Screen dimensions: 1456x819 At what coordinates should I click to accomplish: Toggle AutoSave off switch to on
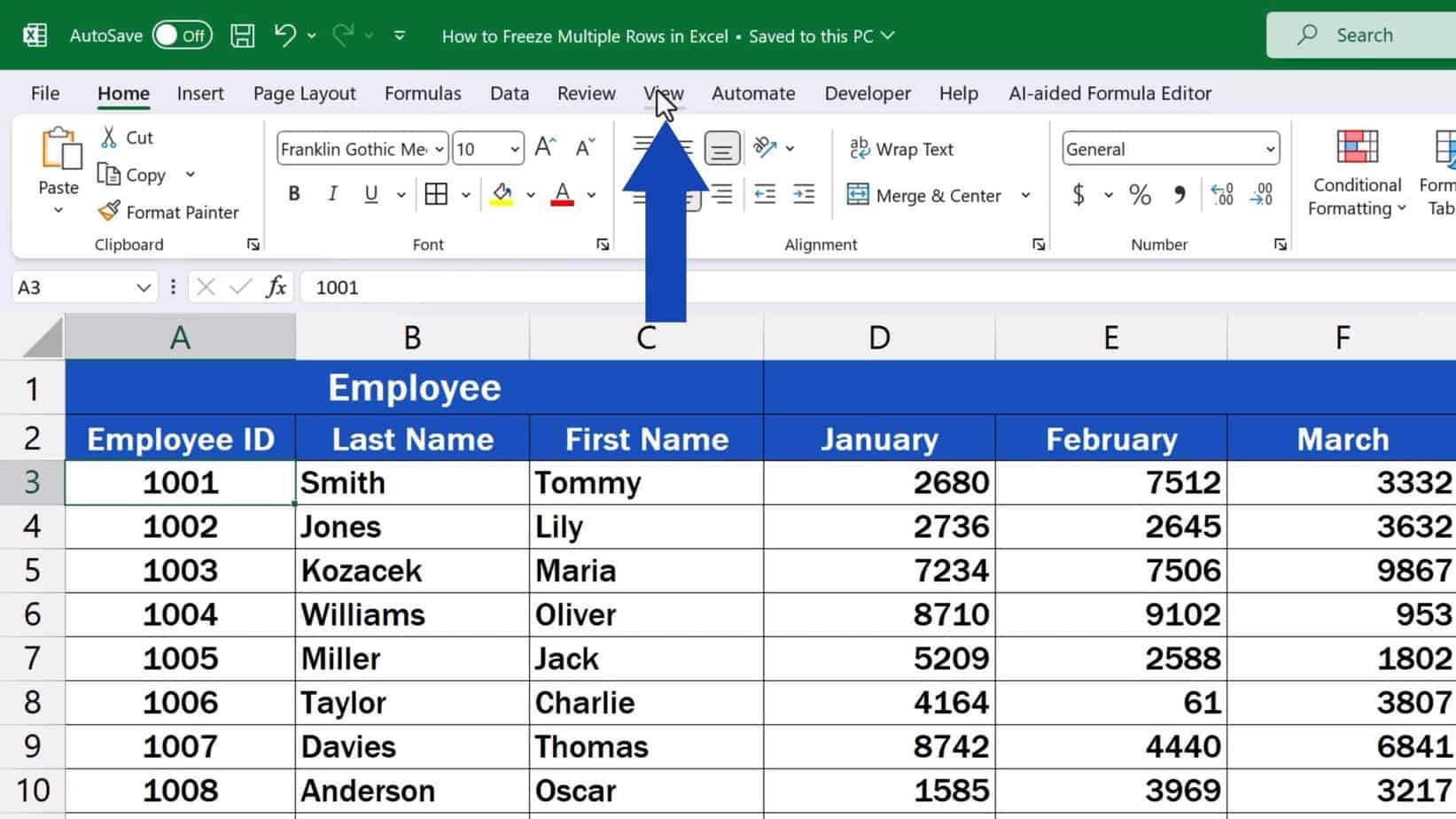184,35
